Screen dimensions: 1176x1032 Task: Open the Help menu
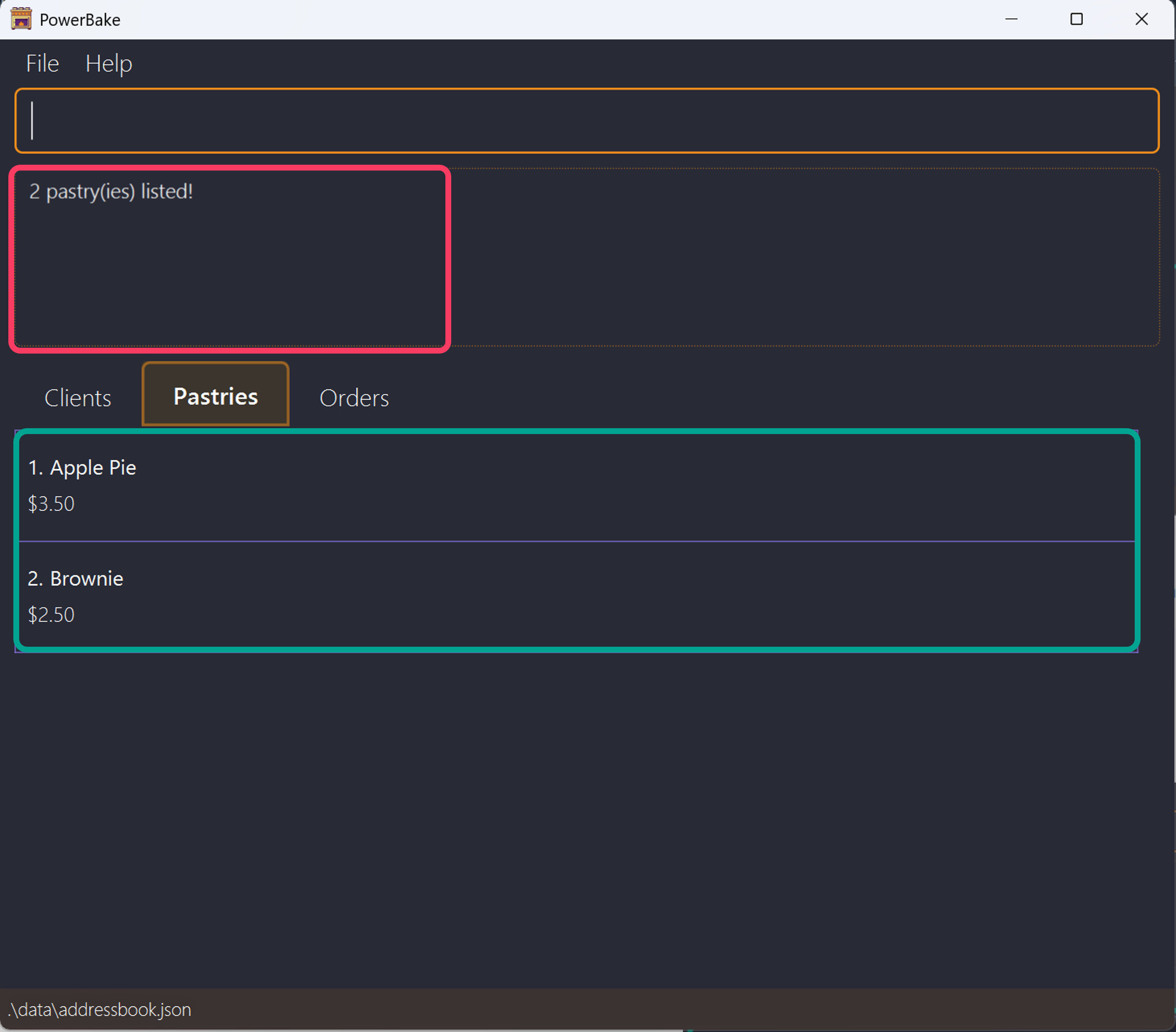point(109,63)
